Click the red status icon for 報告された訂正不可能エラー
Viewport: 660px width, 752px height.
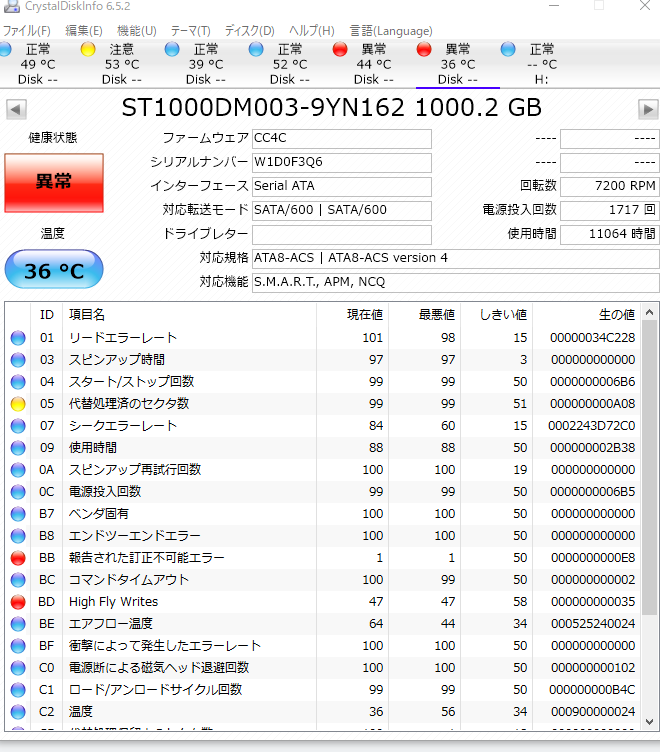point(18,558)
